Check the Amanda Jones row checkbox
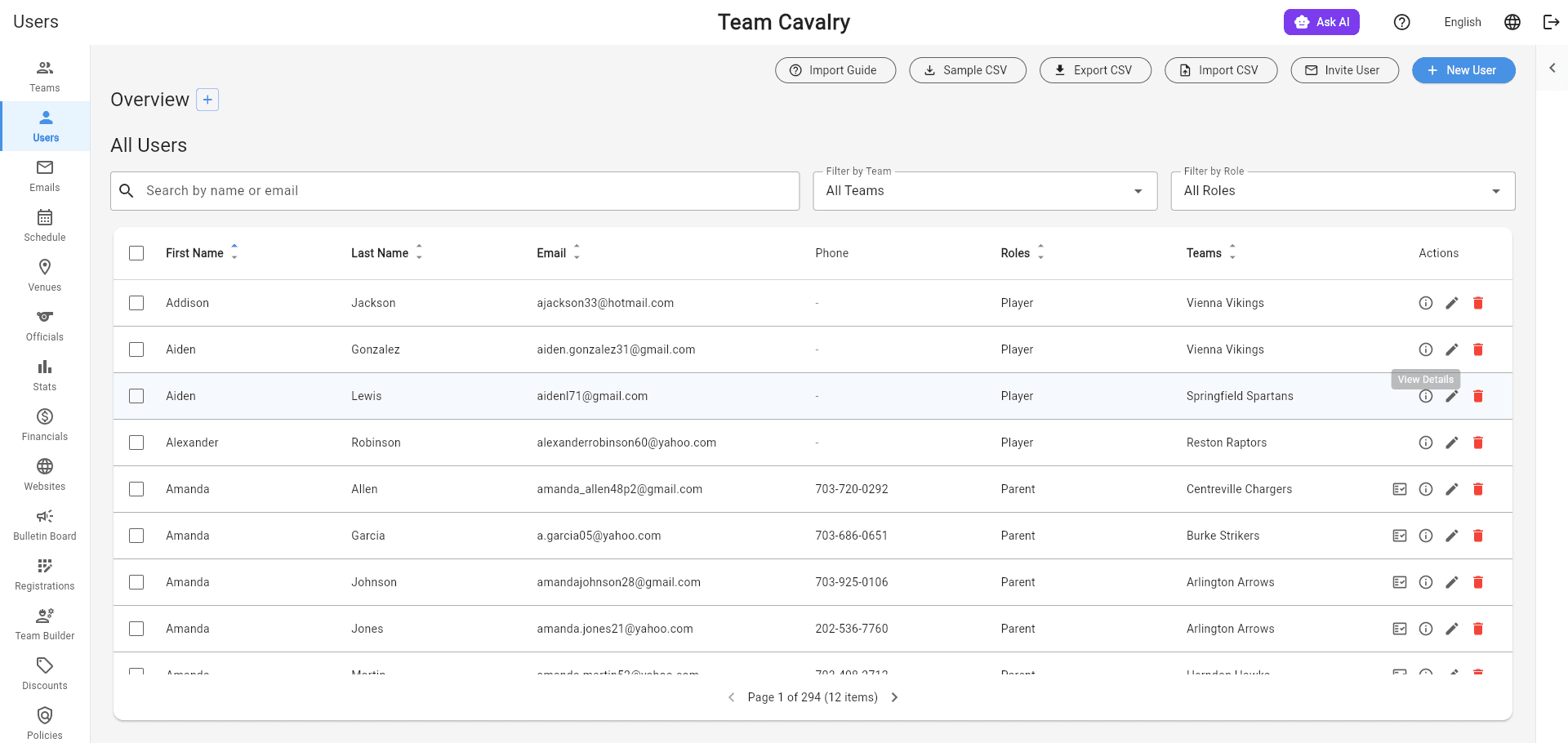1568x743 pixels. pos(136,629)
